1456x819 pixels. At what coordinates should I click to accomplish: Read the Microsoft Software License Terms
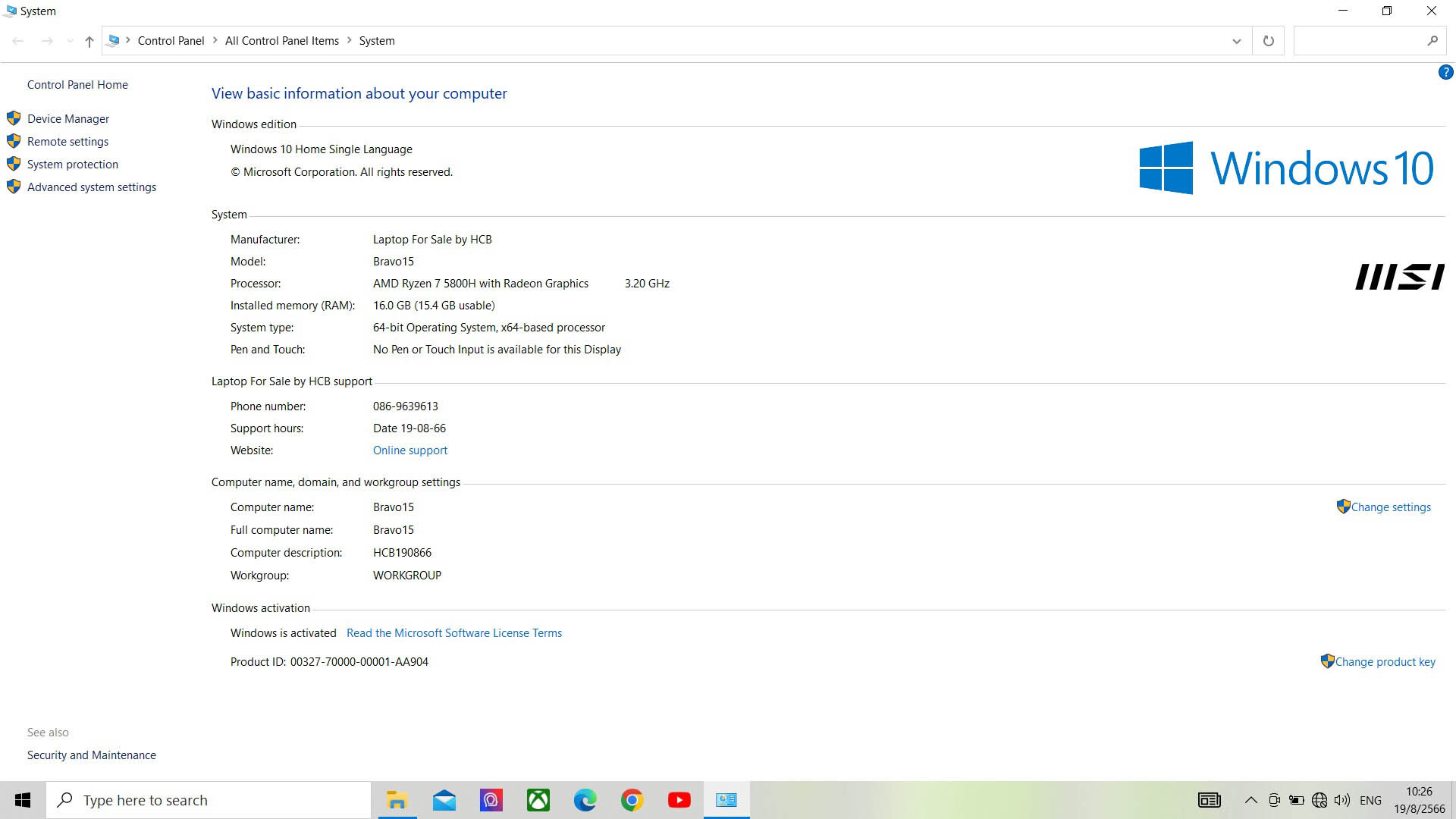coord(454,633)
